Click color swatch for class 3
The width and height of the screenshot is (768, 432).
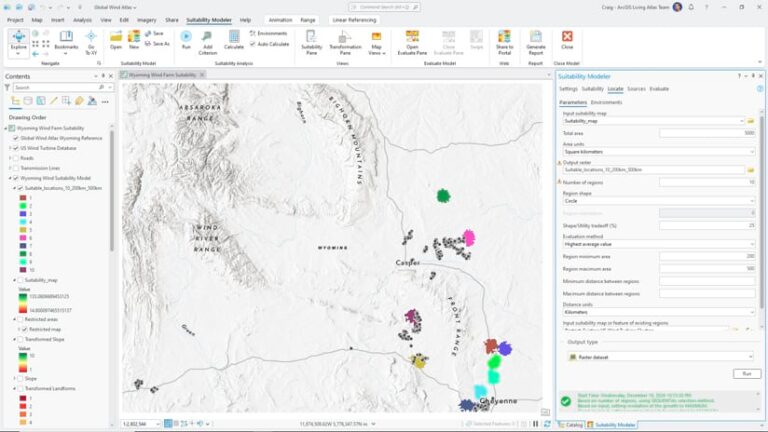23,214
